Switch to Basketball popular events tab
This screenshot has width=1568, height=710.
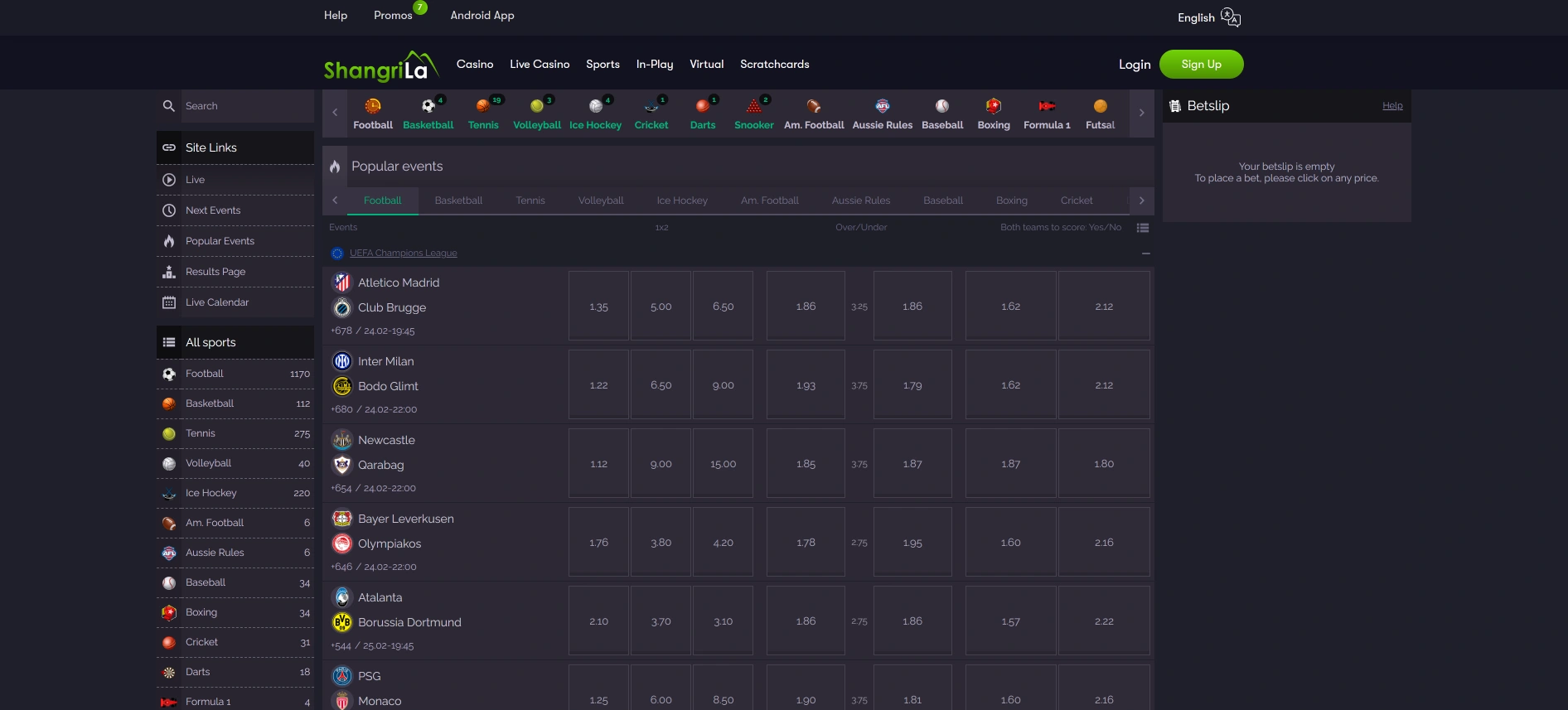pos(458,200)
